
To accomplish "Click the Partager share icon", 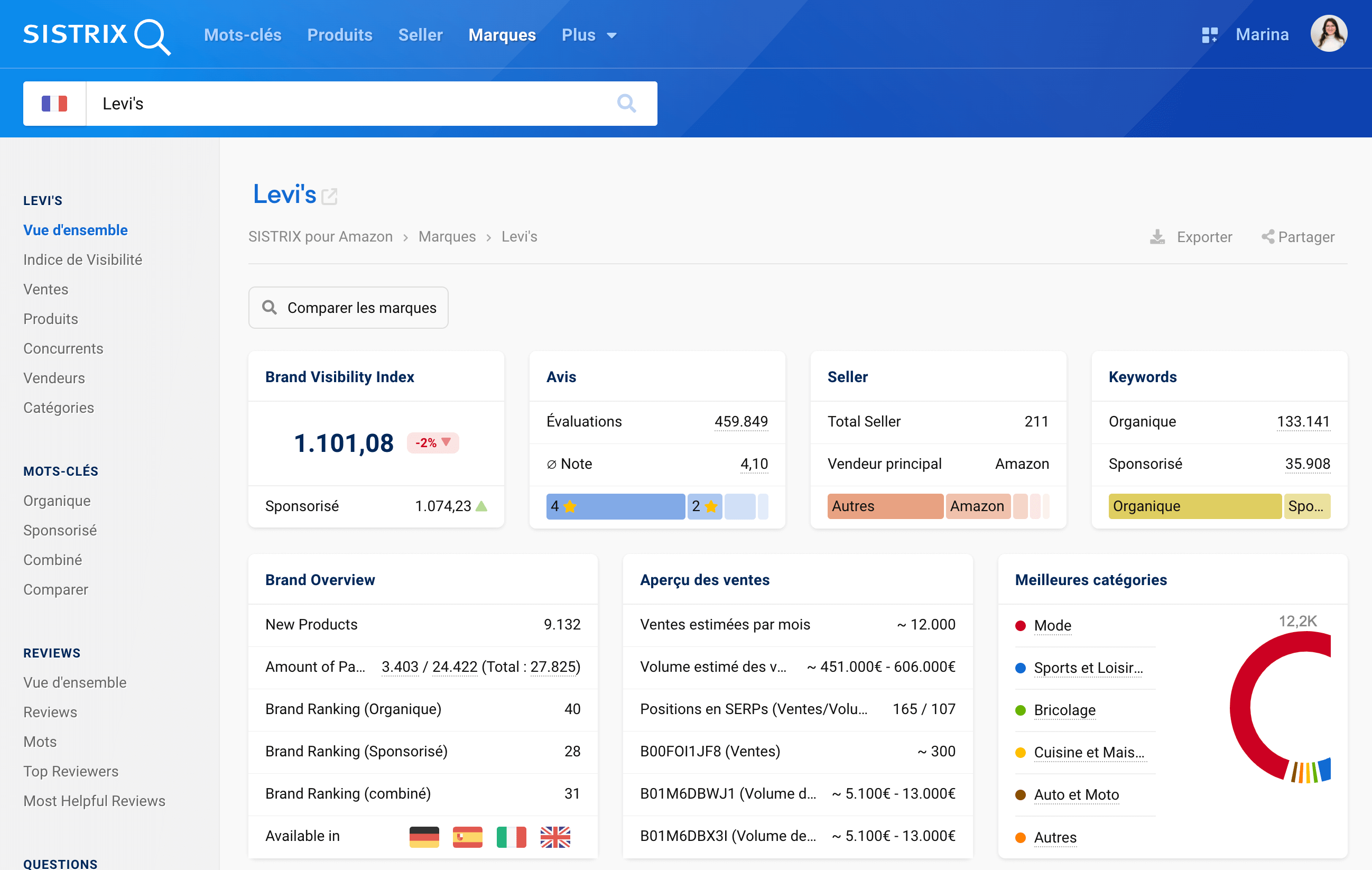I will (x=1267, y=236).
